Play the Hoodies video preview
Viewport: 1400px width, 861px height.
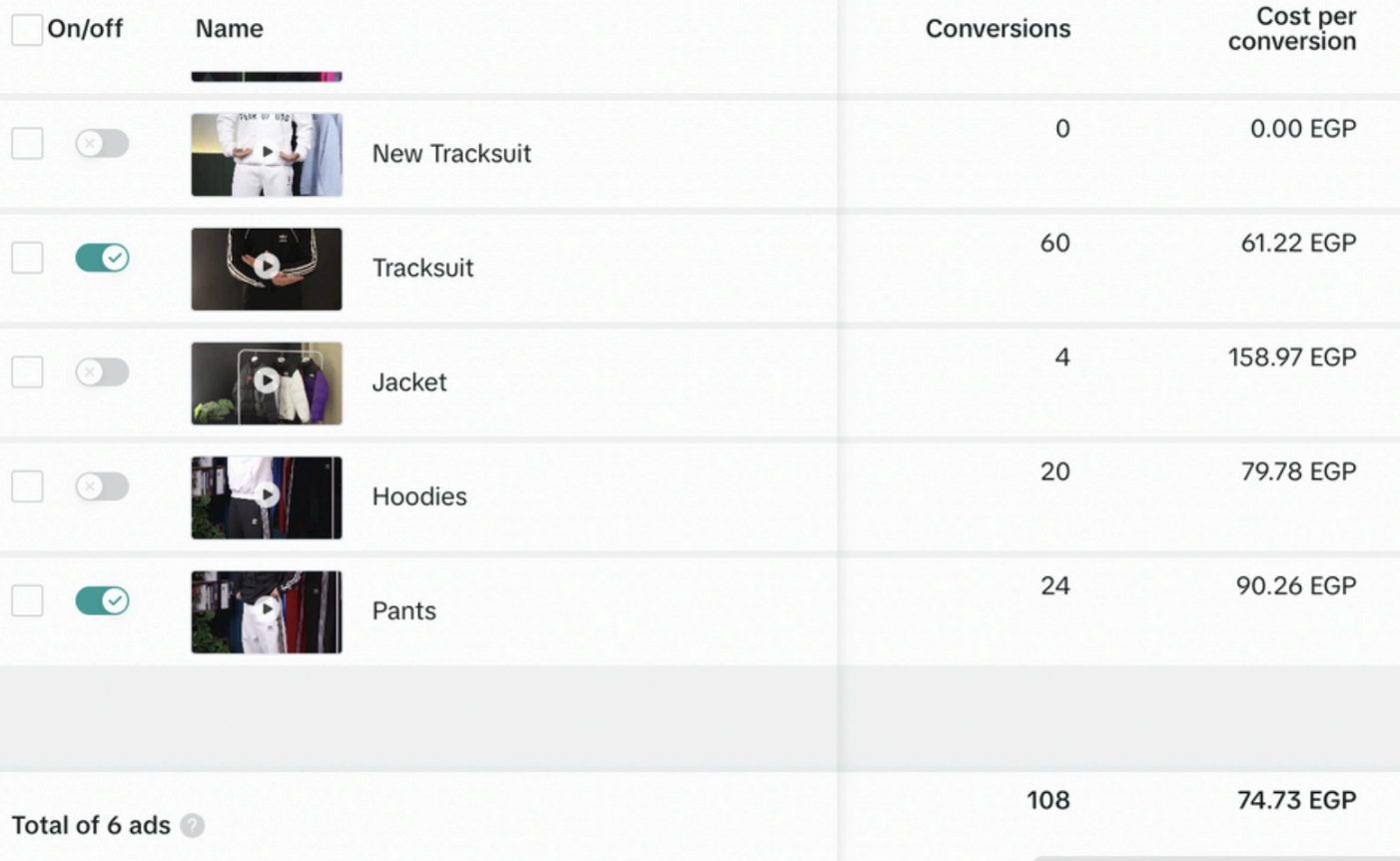pos(266,496)
